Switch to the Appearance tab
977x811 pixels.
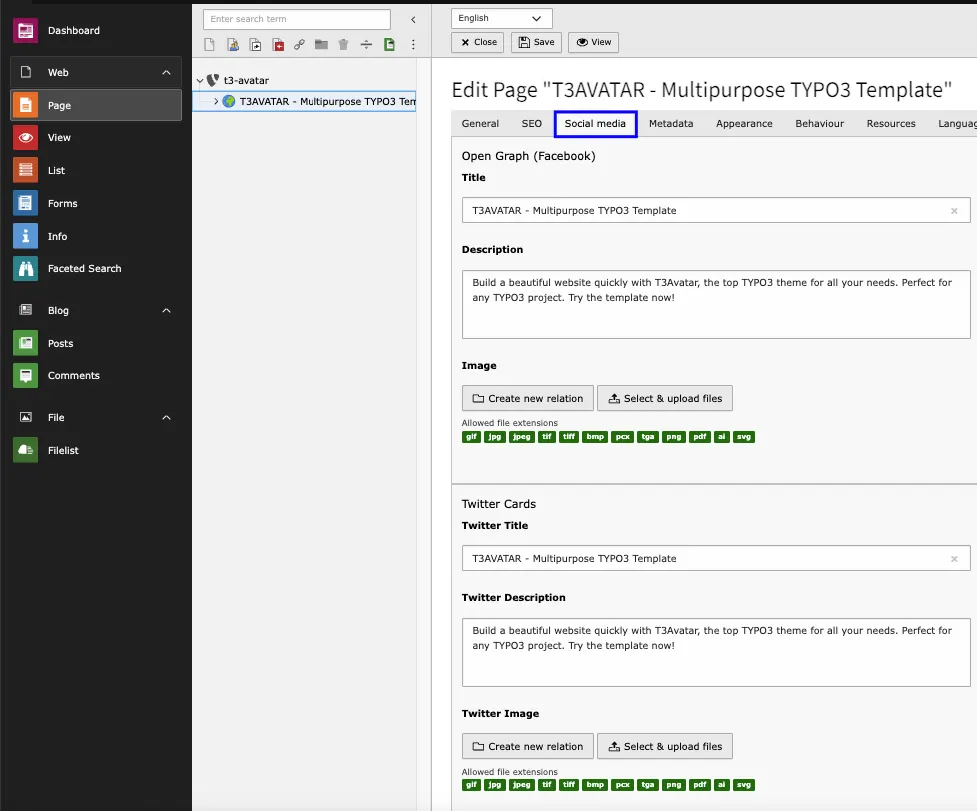(744, 123)
